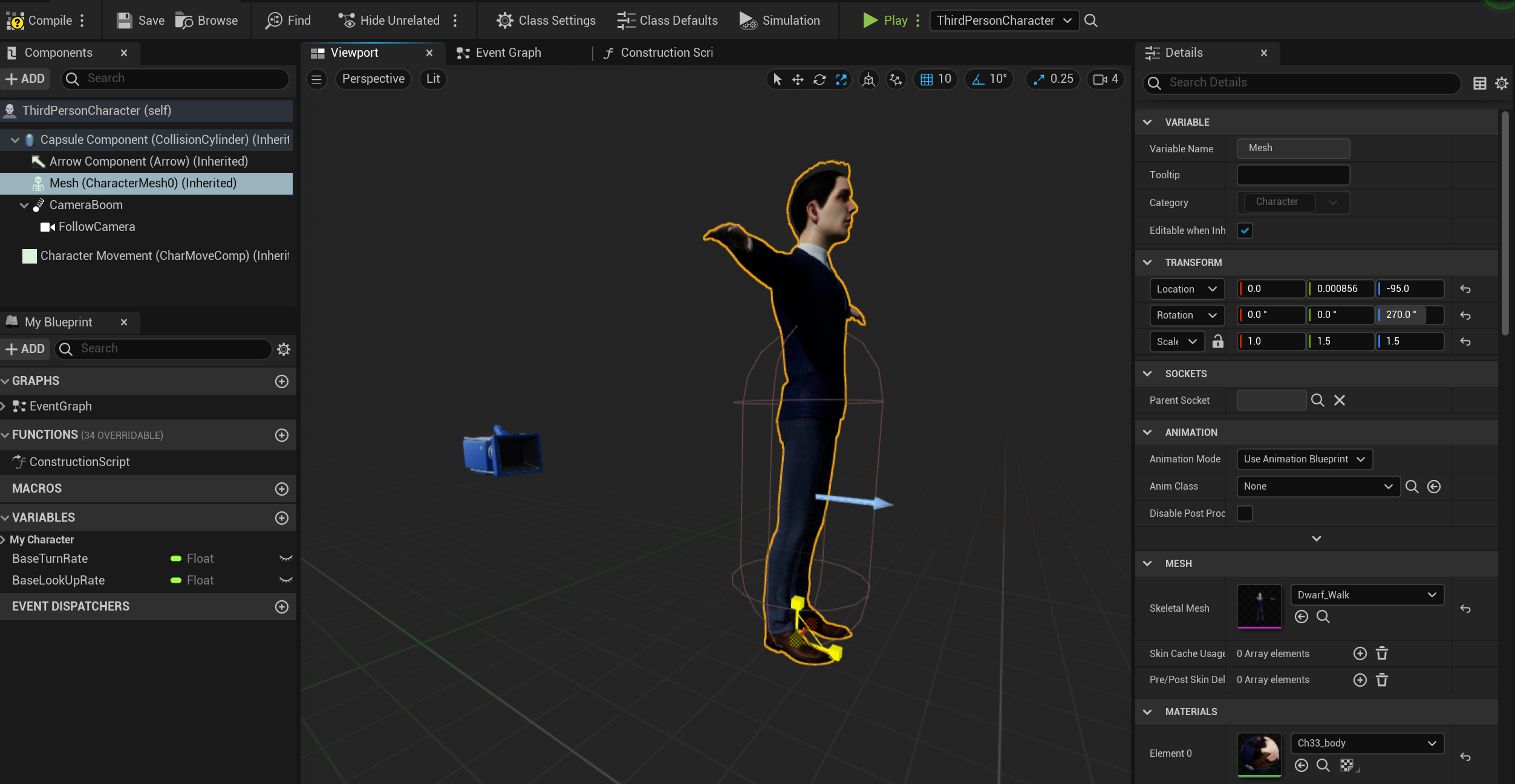Toggle grid snapping icon in viewport

[x=927, y=79]
